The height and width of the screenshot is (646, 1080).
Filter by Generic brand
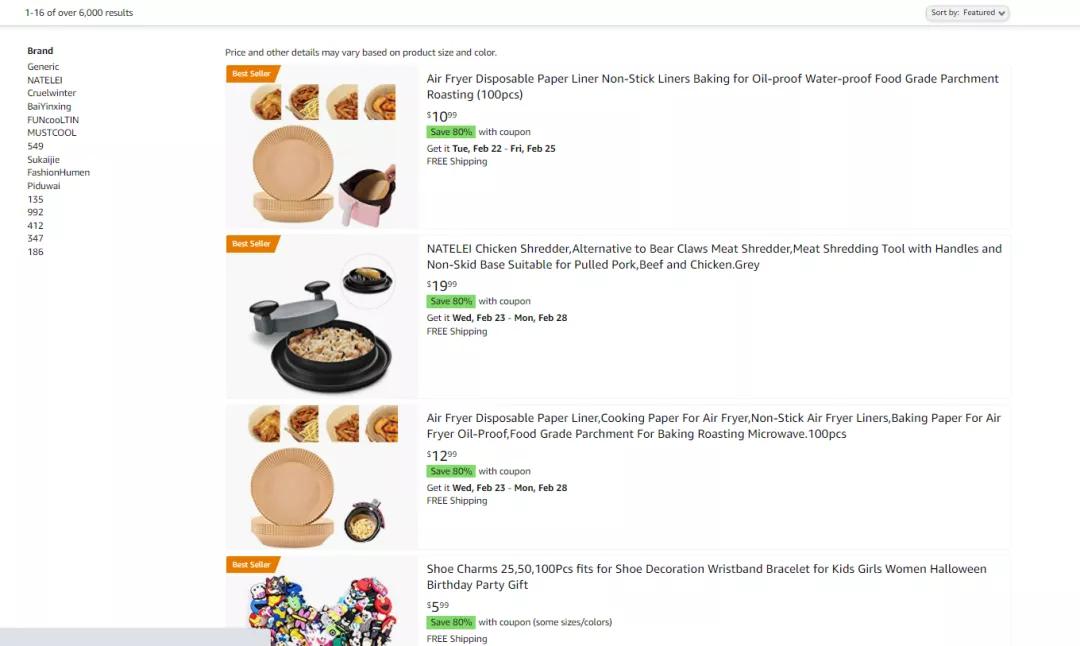pyautogui.click(x=43, y=67)
